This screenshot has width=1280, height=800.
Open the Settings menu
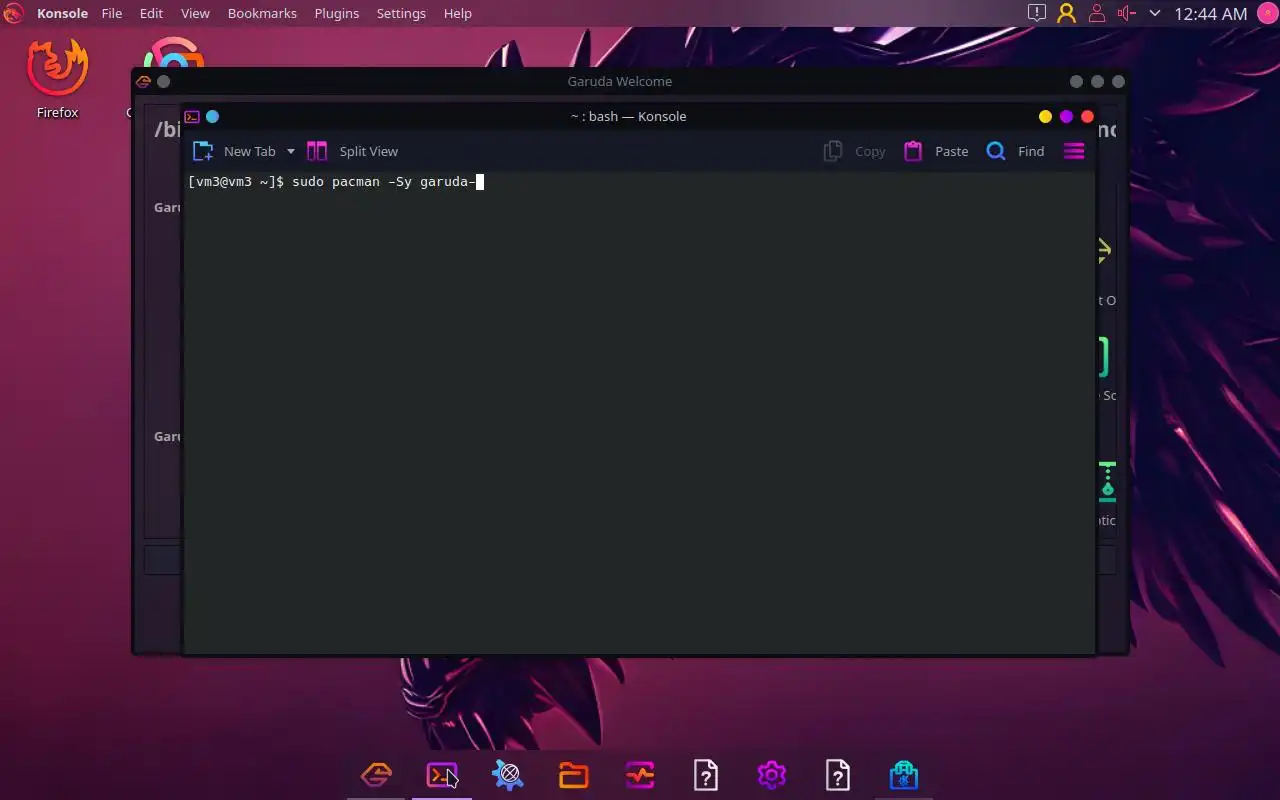(x=401, y=13)
